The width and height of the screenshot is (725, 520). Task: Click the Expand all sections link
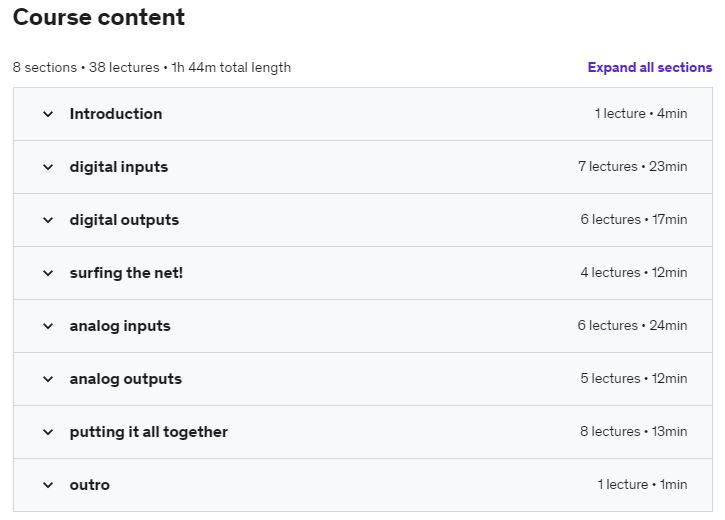point(650,68)
